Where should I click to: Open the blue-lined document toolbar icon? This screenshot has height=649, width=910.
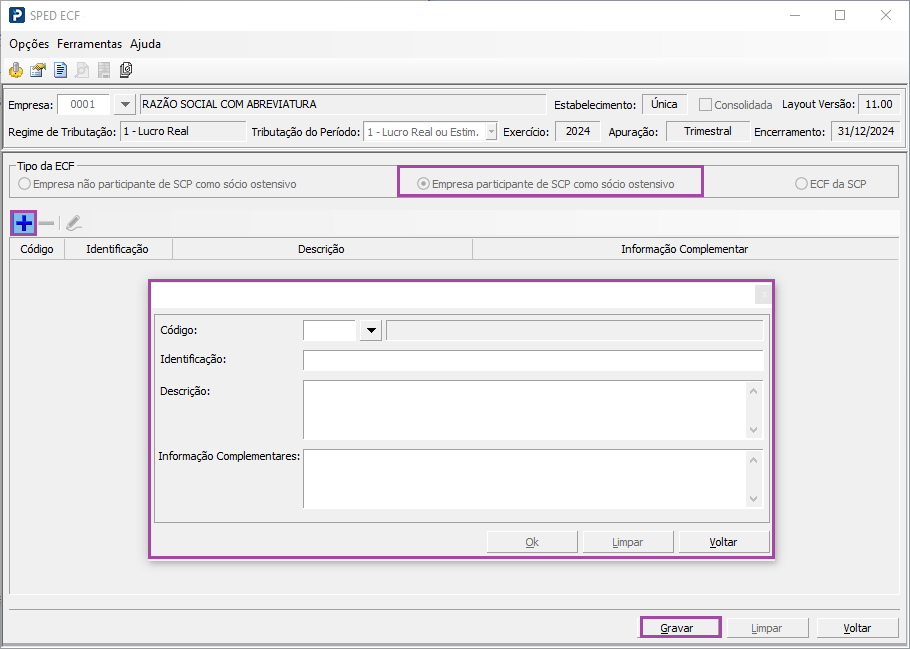click(60, 70)
